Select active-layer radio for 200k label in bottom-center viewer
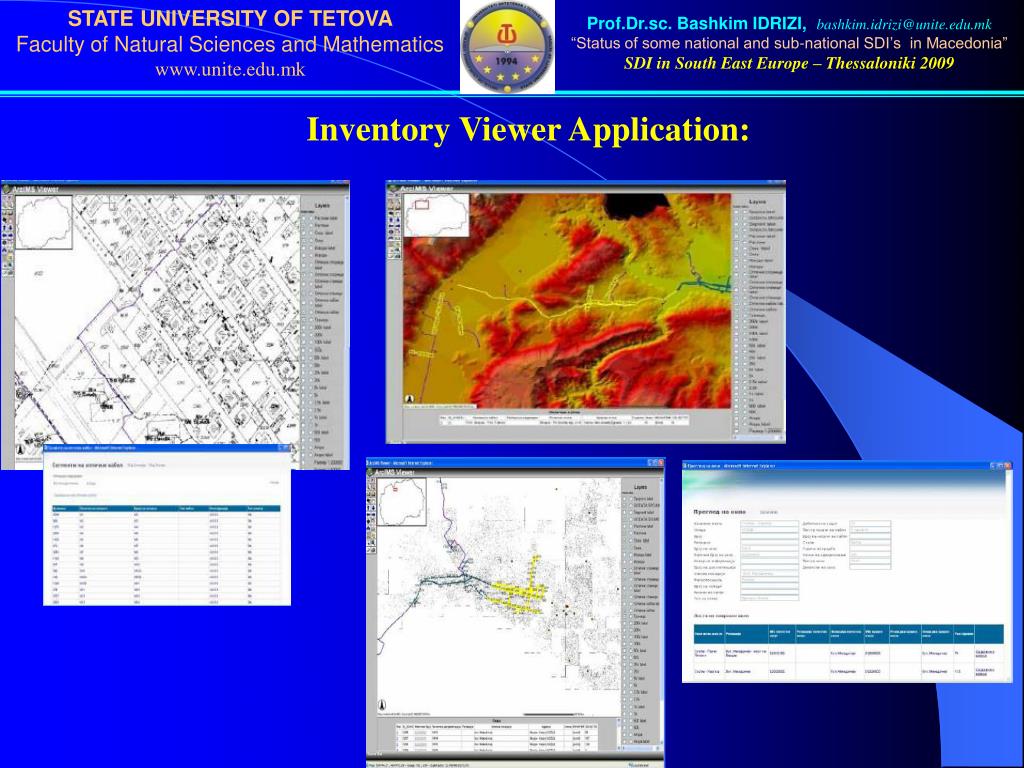 click(631, 623)
